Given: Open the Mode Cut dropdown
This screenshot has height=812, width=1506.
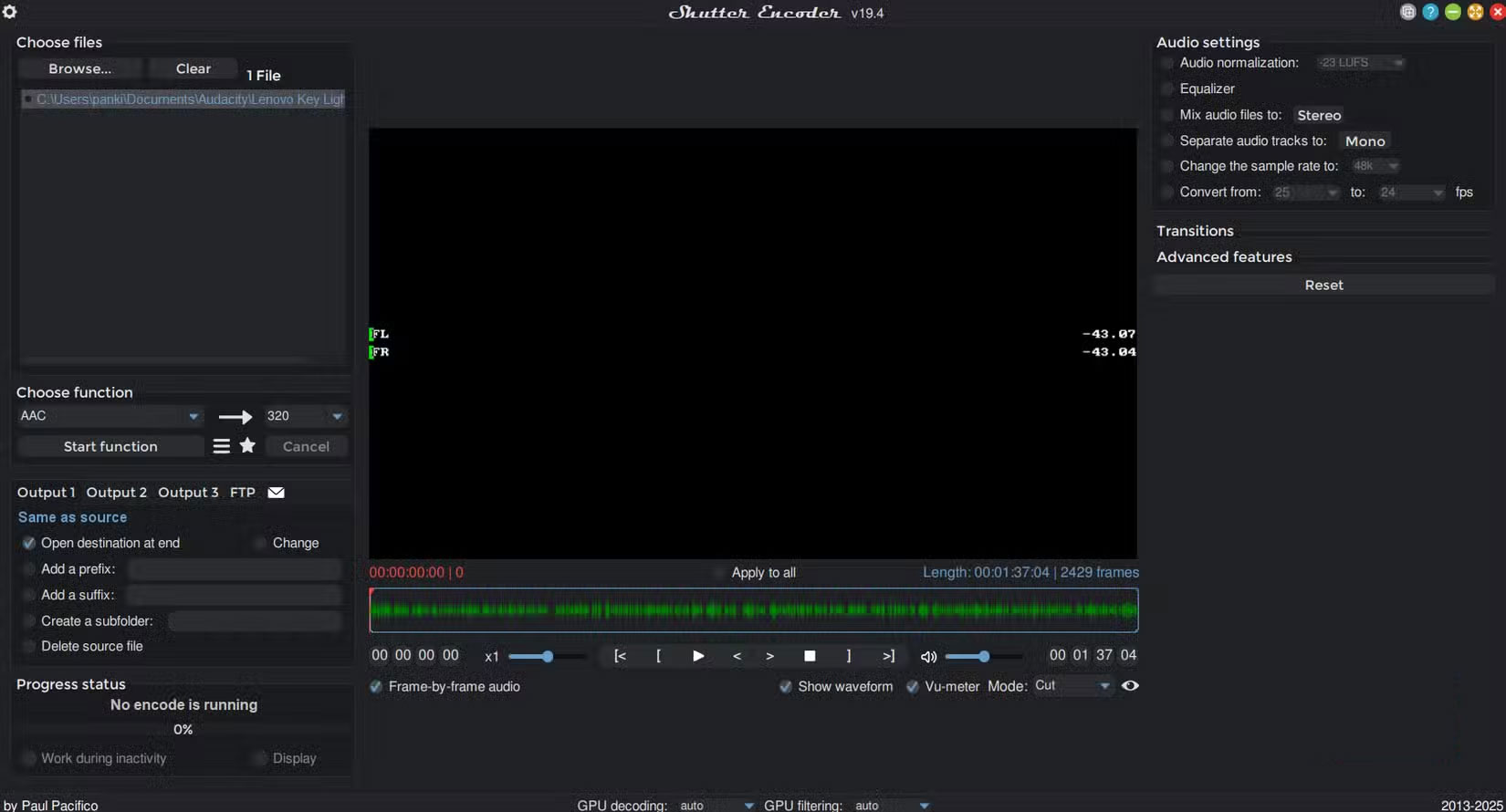Looking at the screenshot, I should click(1073, 686).
